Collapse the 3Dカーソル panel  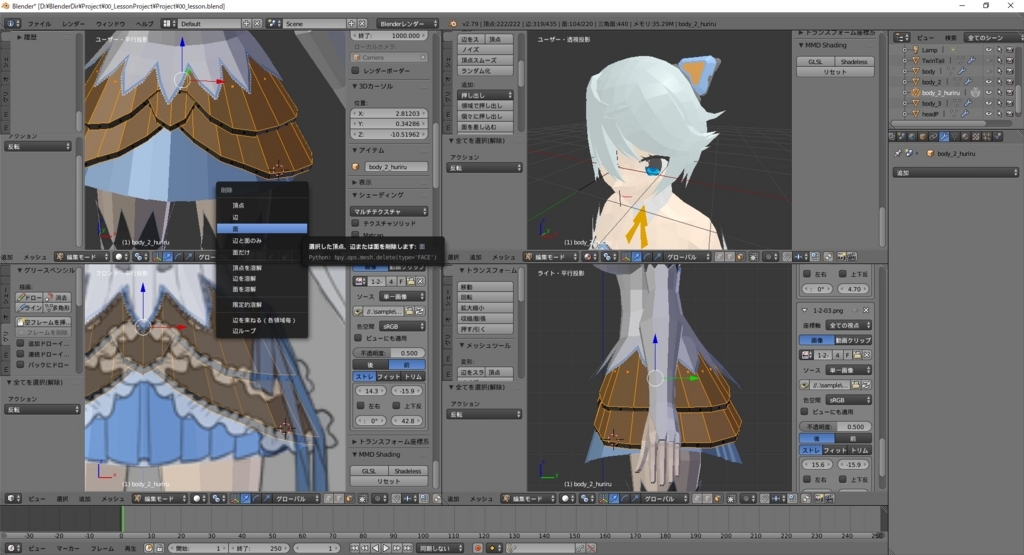(374, 86)
